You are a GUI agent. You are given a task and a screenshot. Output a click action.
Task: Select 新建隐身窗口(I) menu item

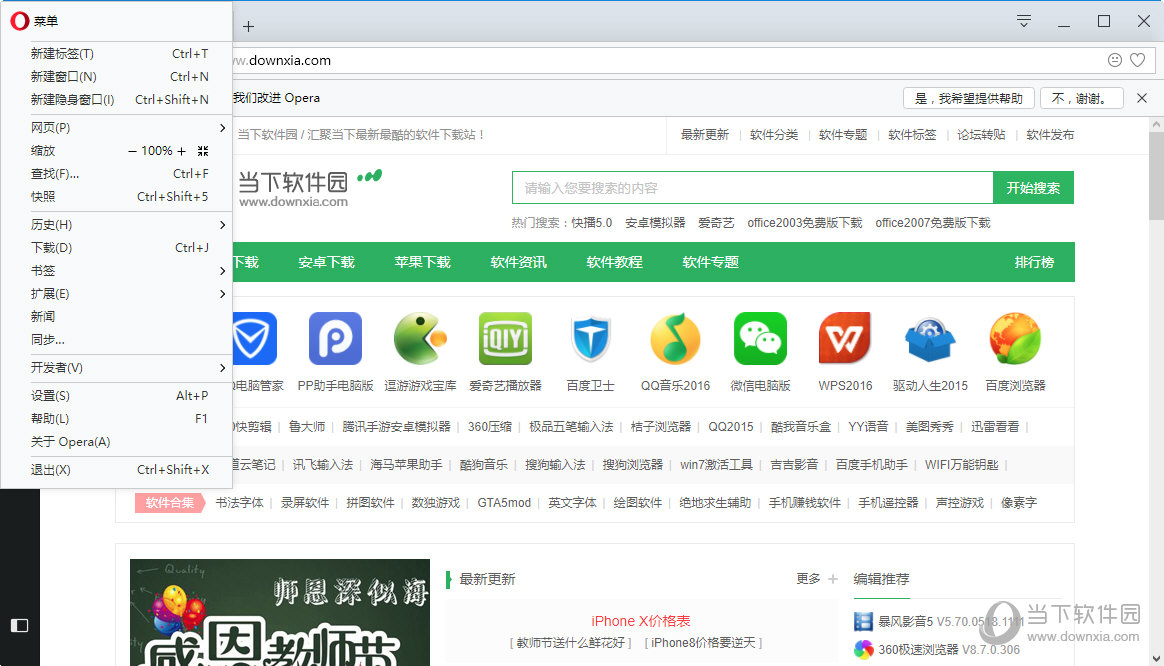[117, 99]
